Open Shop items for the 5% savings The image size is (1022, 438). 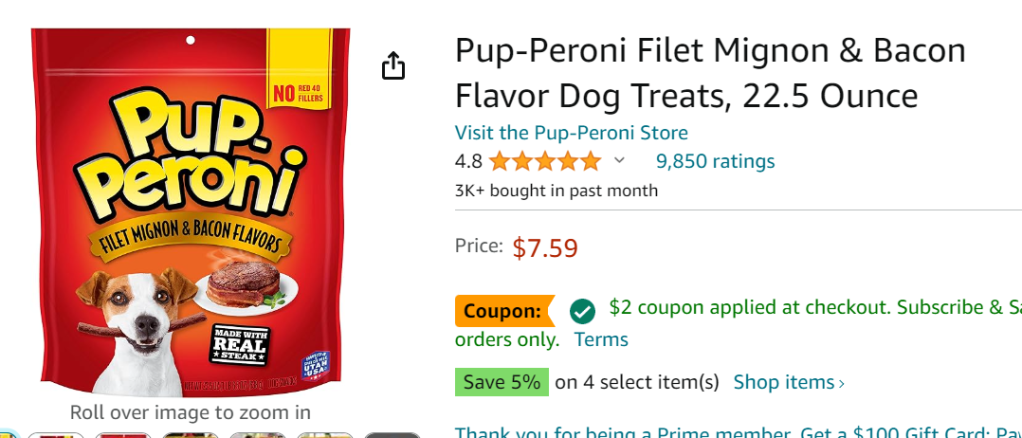pos(789,382)
